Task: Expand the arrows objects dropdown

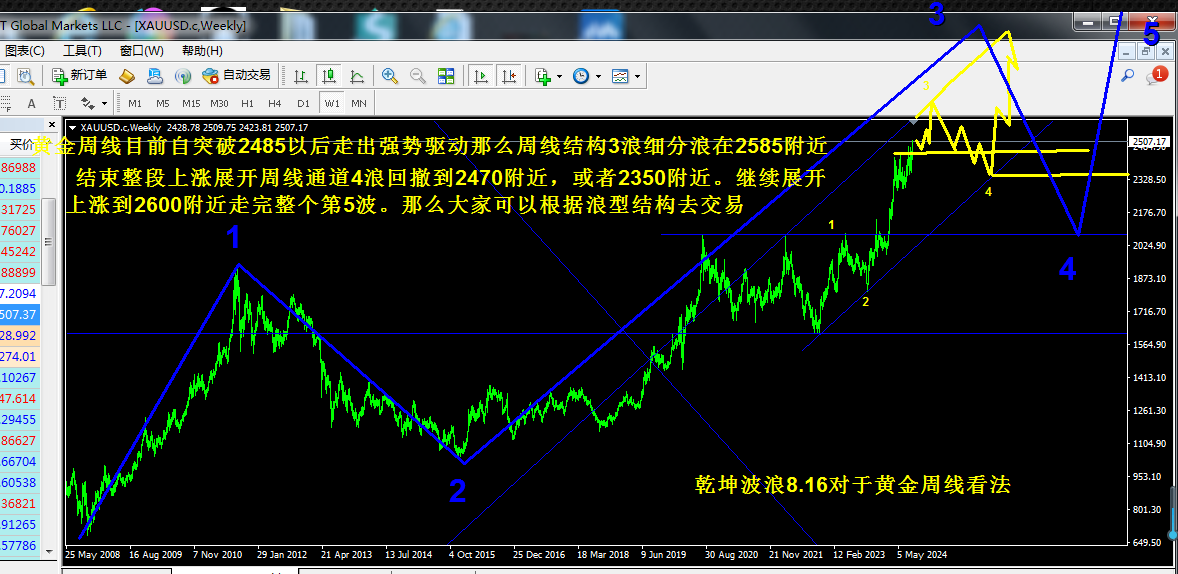Action: [104, 104]
